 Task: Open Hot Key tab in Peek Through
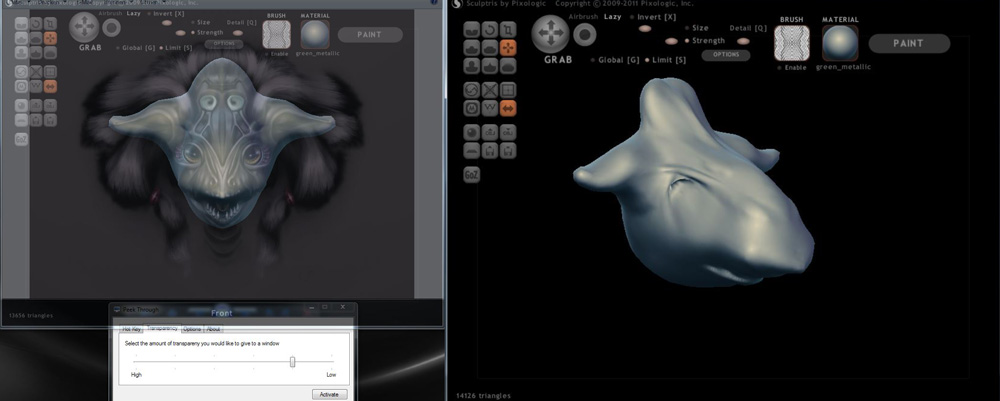(132, 329)
